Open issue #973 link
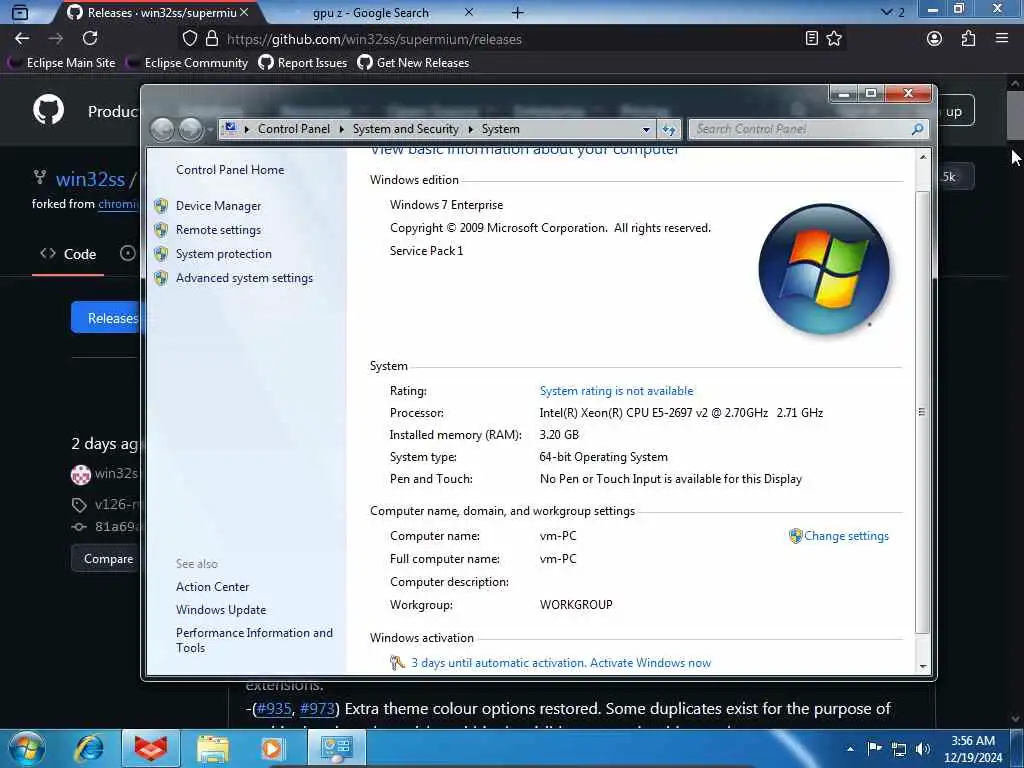This screenshot has height=768, width=1024. pyautogui.click(x=317, y=709)
